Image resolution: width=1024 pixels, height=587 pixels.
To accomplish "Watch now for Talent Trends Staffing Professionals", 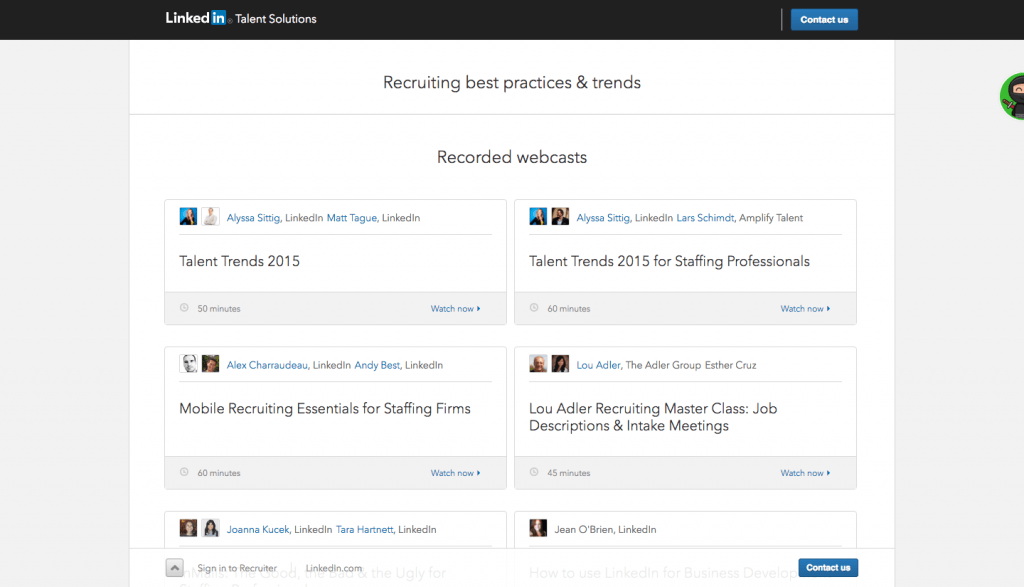I will 805,309.
